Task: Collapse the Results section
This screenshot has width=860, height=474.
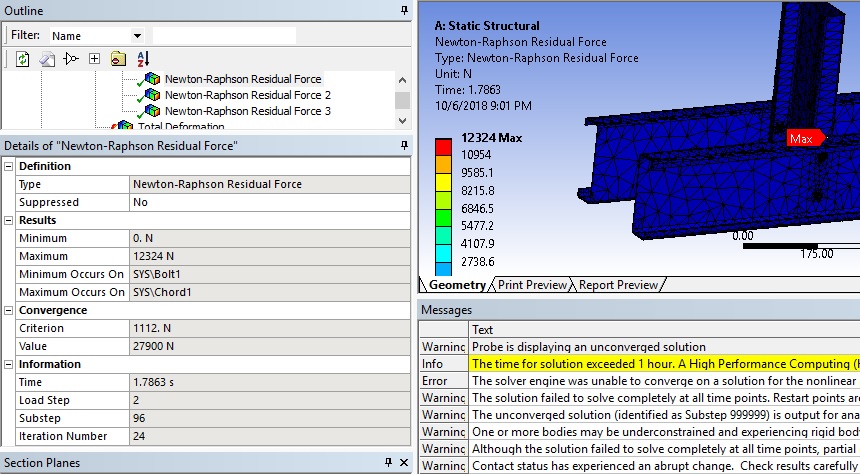Action: (x=9, y=220)
